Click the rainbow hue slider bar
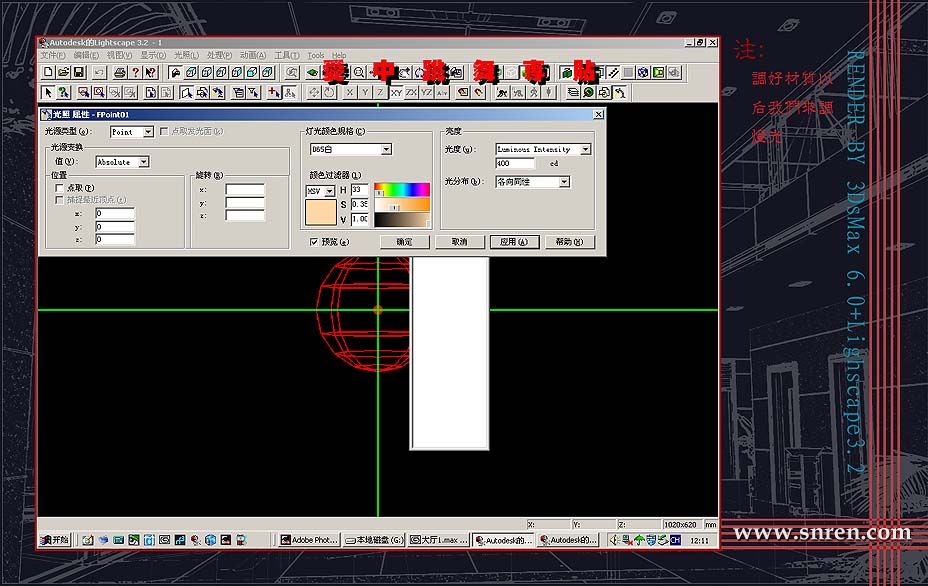Viewport: 928px width, 586px height. coord(402,189)
